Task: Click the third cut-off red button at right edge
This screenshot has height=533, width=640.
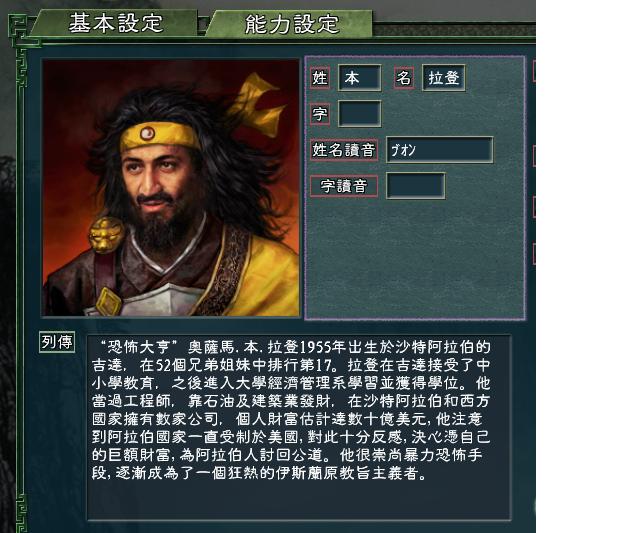Action: (x=534, y=207)
